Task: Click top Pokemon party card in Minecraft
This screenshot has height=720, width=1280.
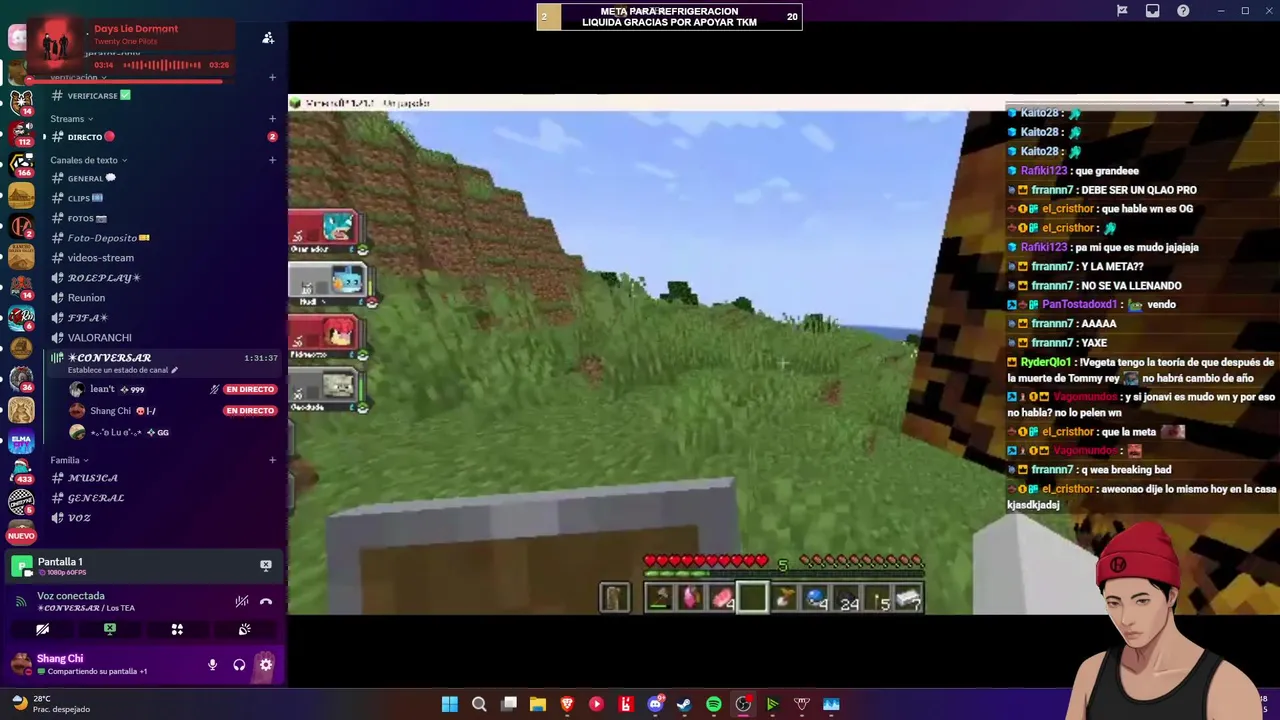Action: [x=330, y=231]
